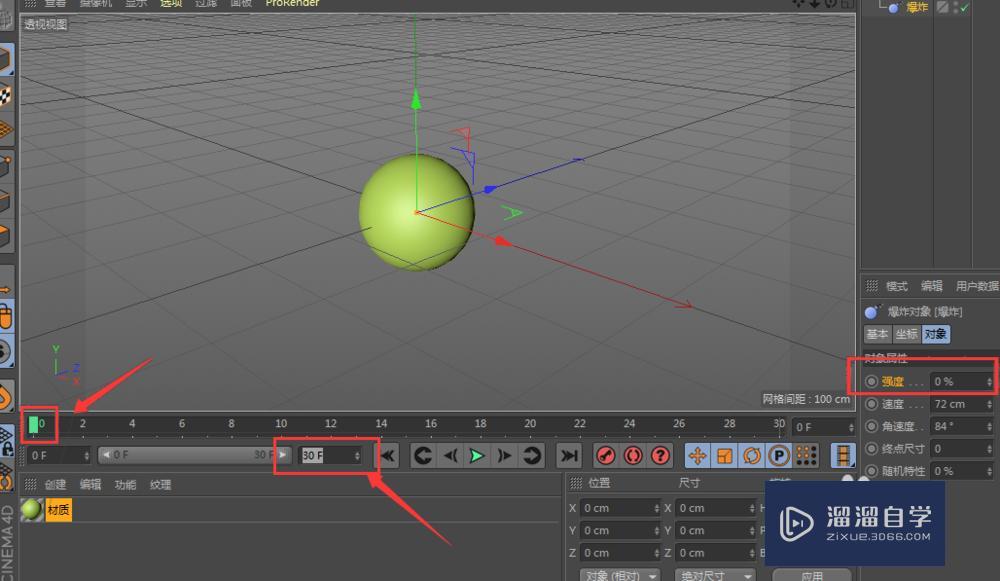Toggle the 随机特性 keyframe circle
The width and height of the screenshot is (1000, 581).
[x=871, y=471]
